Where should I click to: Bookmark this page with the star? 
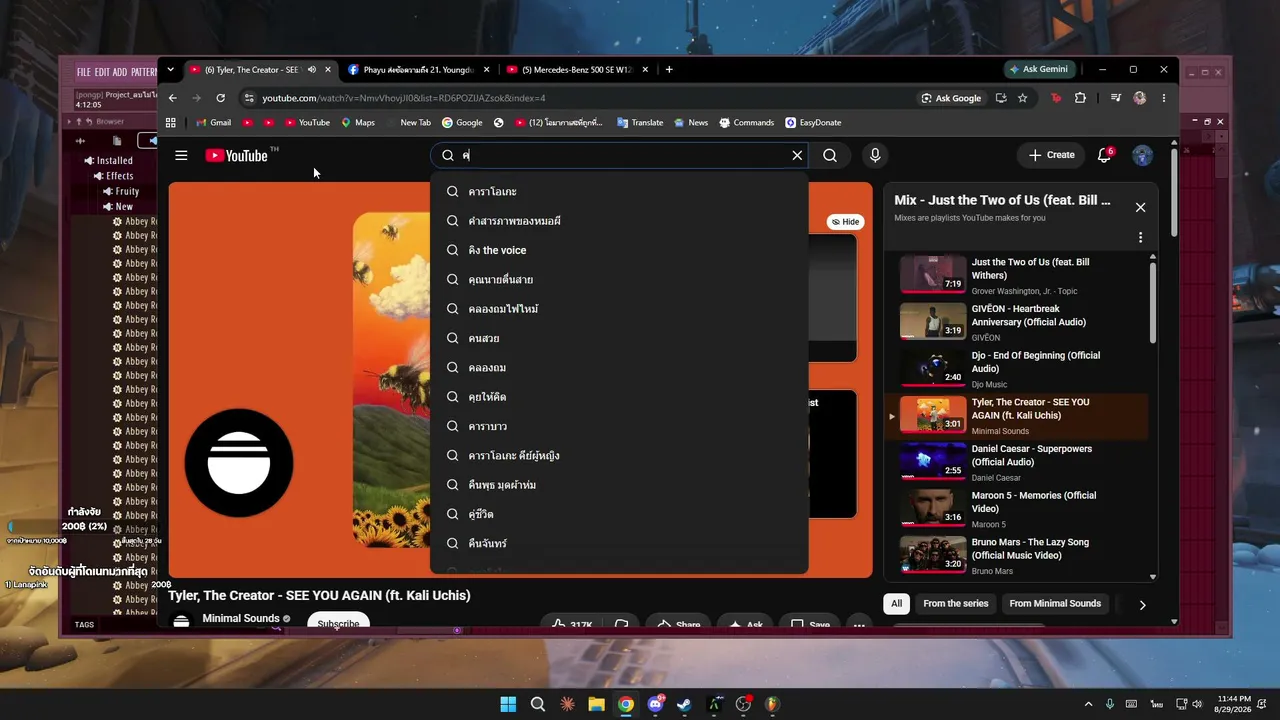click(1022, 98)
